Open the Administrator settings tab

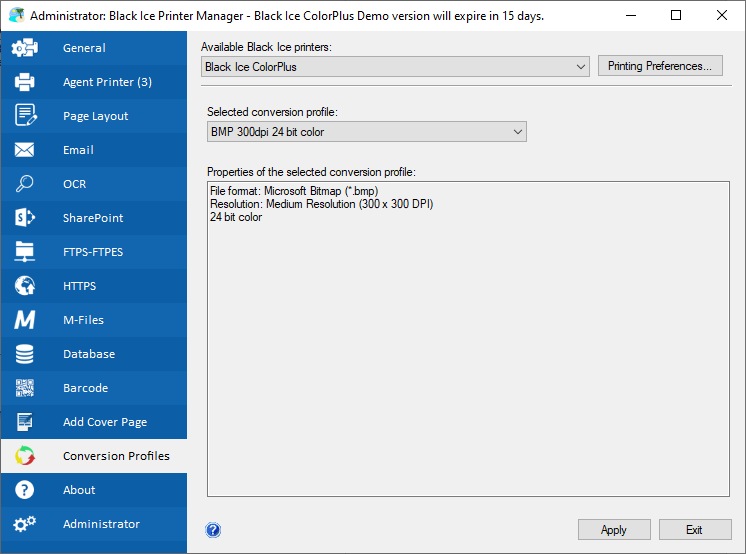101,524
